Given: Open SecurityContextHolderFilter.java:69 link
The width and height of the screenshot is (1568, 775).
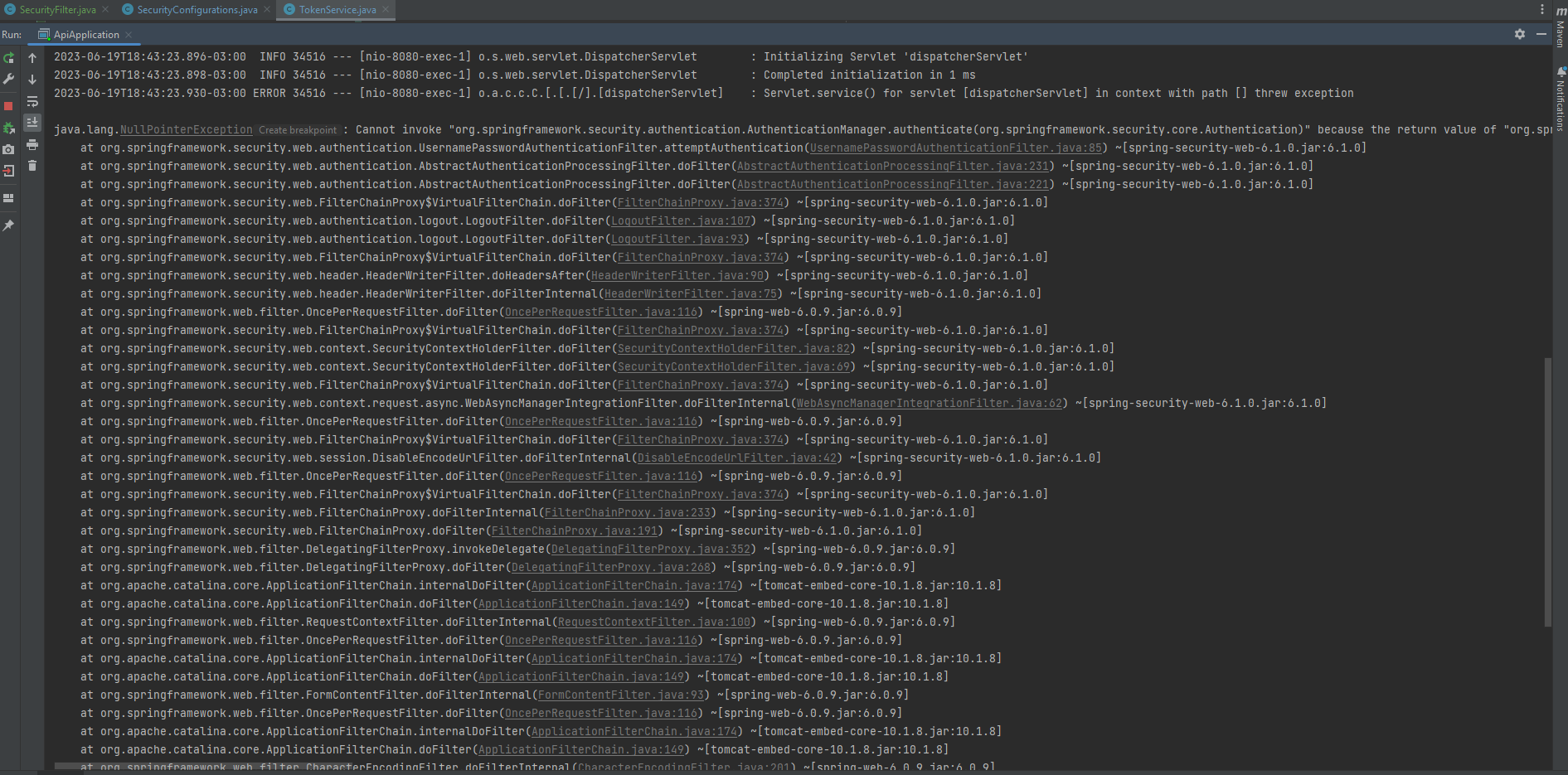Looking at the screenshot, I should click(x=734, y=367).
